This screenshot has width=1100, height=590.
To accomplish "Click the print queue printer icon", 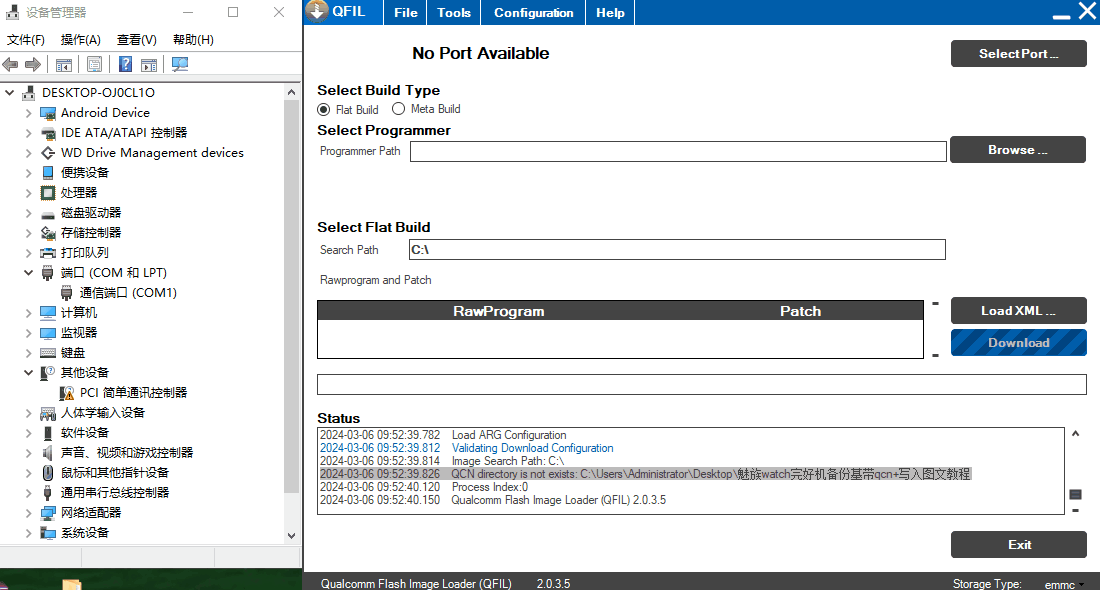I will (x=48, y=253).
